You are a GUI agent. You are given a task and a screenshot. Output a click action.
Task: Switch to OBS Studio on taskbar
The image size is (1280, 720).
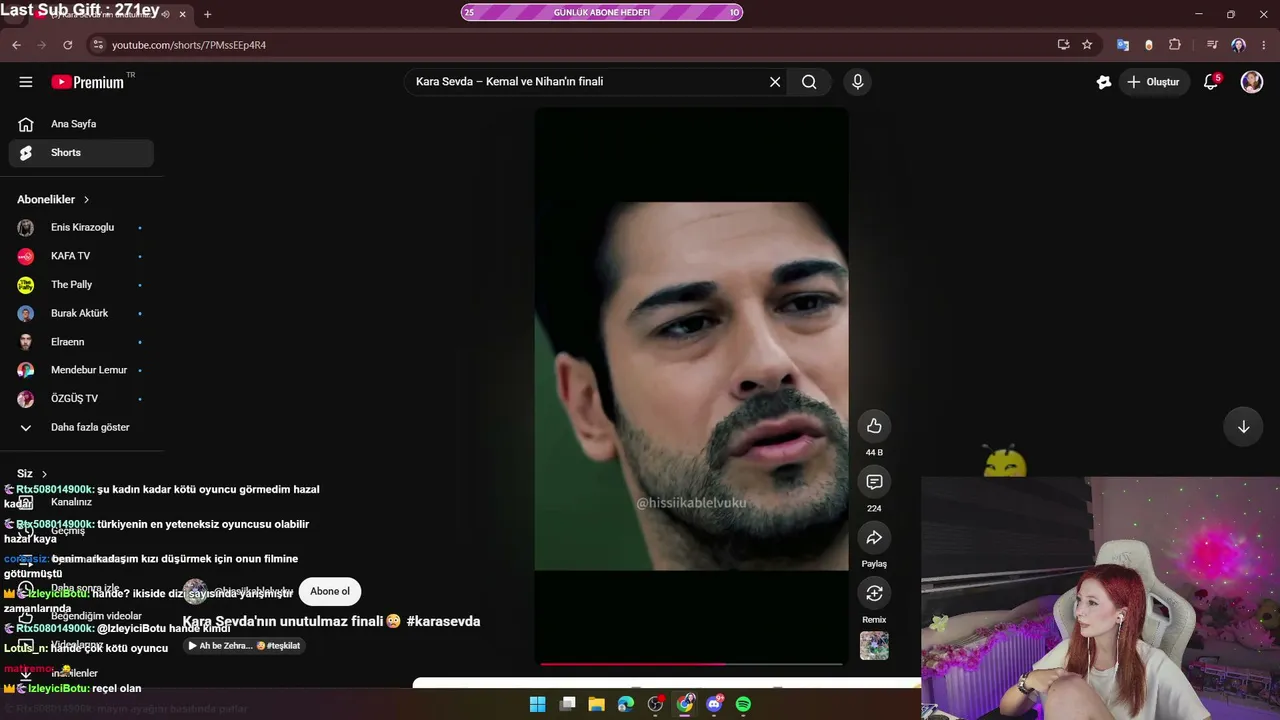pos(656,704)
